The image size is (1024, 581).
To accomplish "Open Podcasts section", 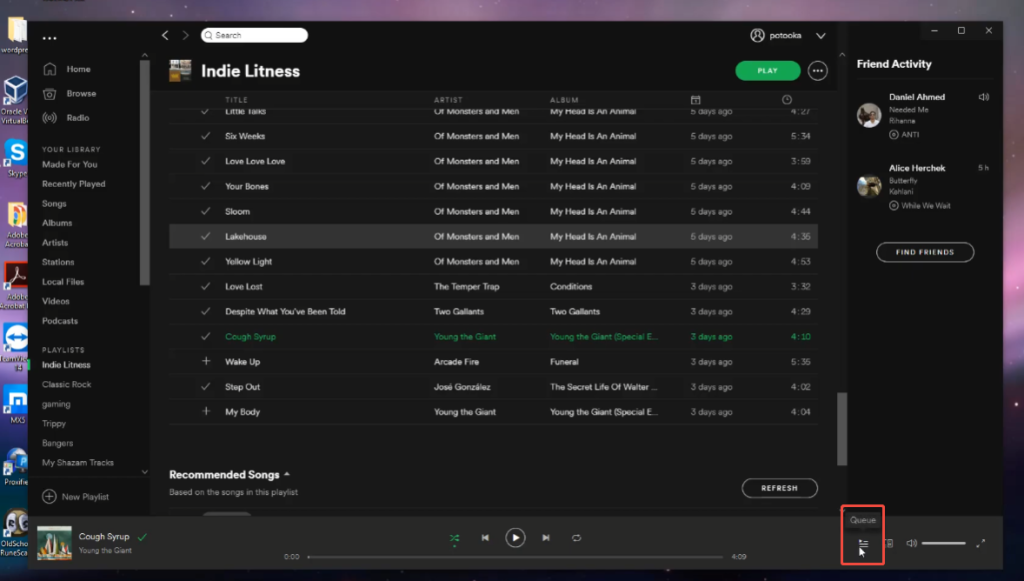I will [60, 321].
